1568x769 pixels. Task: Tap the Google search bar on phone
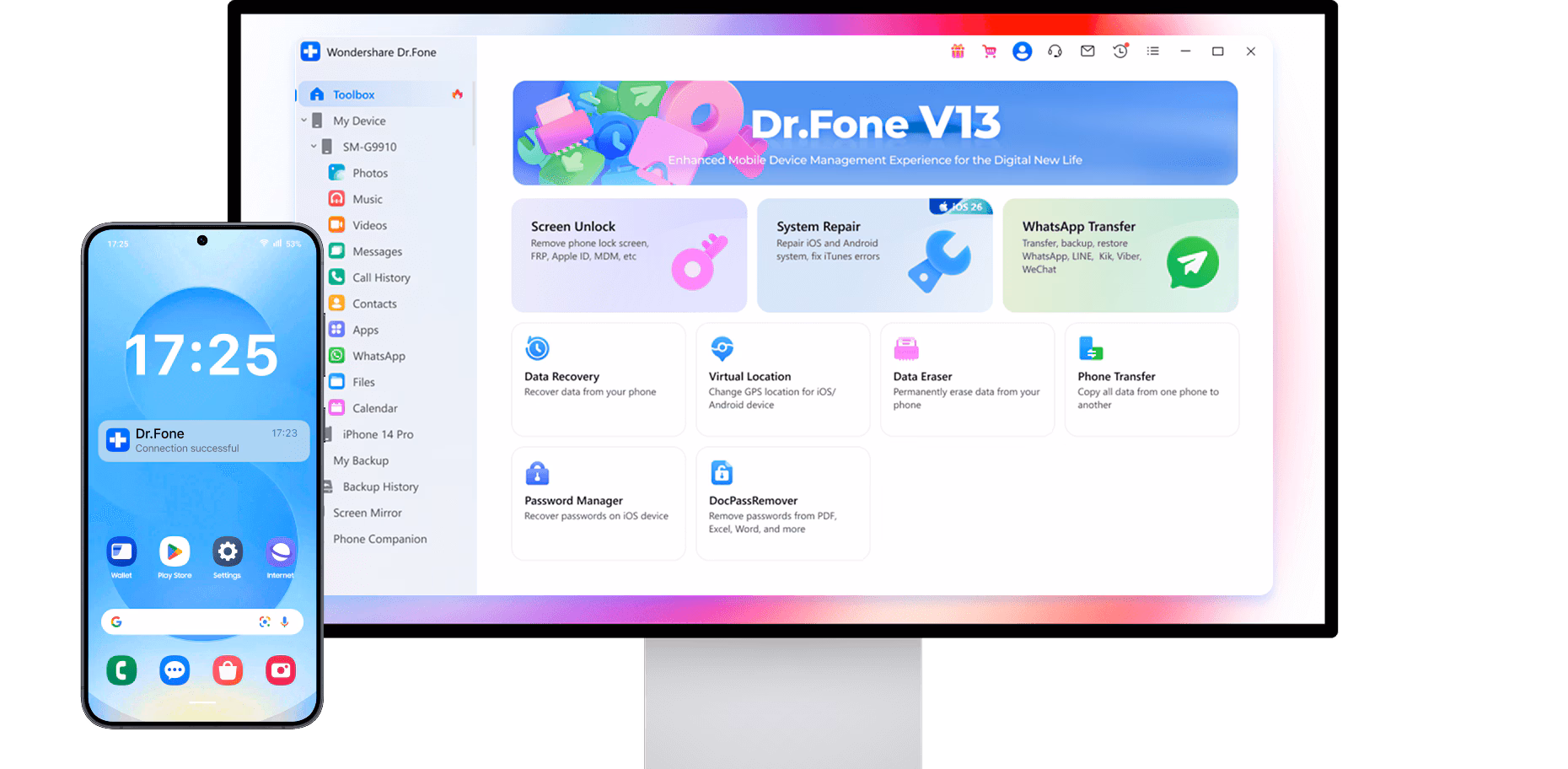point(190,621)
